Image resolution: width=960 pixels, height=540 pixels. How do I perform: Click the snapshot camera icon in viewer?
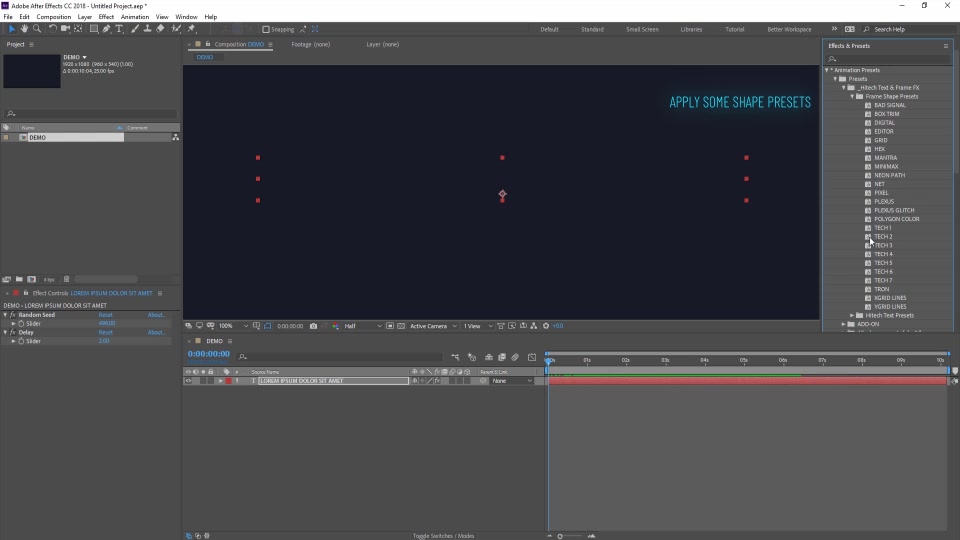[x=313, y=326]
